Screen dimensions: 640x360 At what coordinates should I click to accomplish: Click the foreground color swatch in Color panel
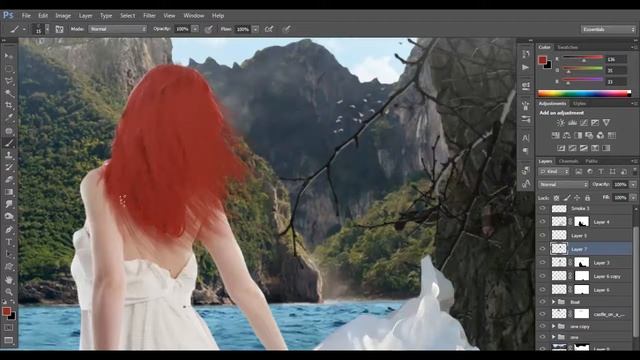[542, 60]
